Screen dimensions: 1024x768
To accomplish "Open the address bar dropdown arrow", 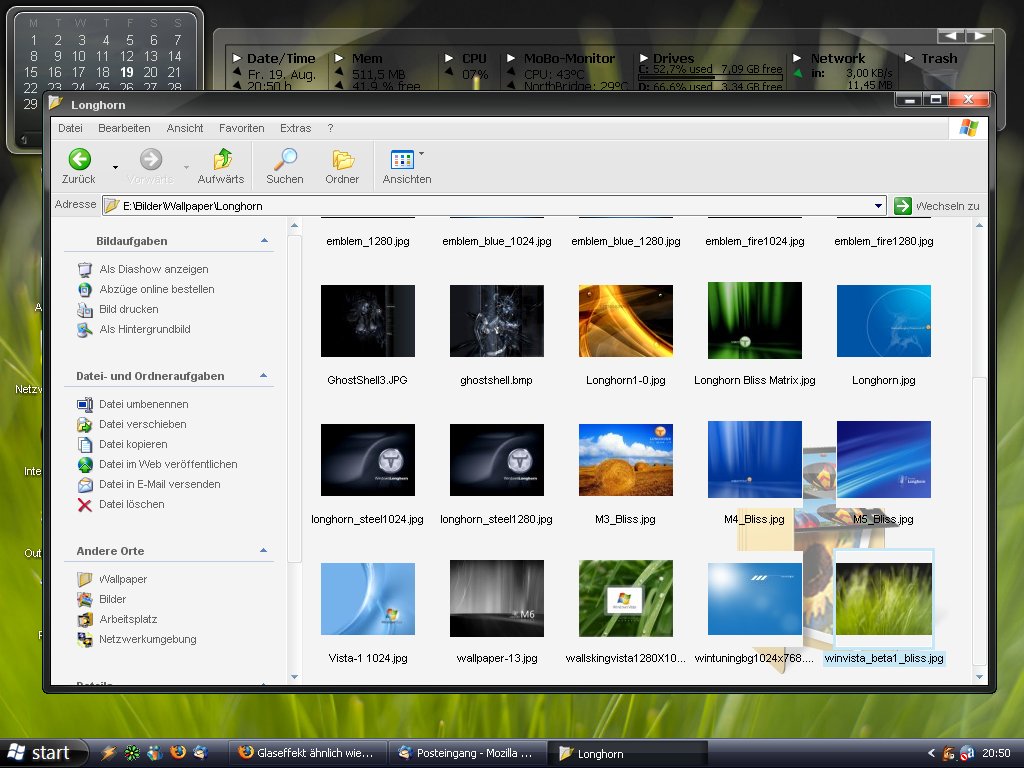I will point(878,206).
